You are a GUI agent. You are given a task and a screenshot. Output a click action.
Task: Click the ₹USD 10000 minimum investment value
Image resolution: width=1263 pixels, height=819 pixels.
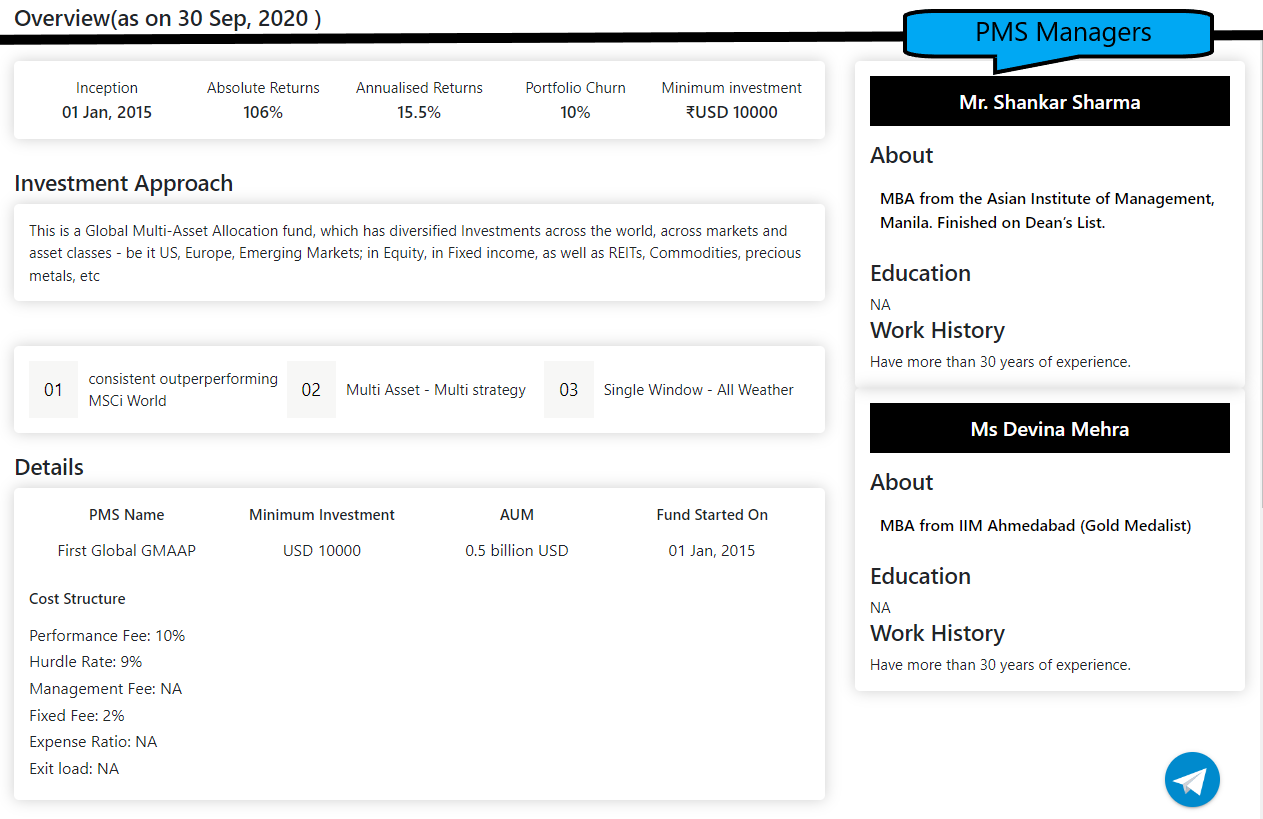[731, 112]
